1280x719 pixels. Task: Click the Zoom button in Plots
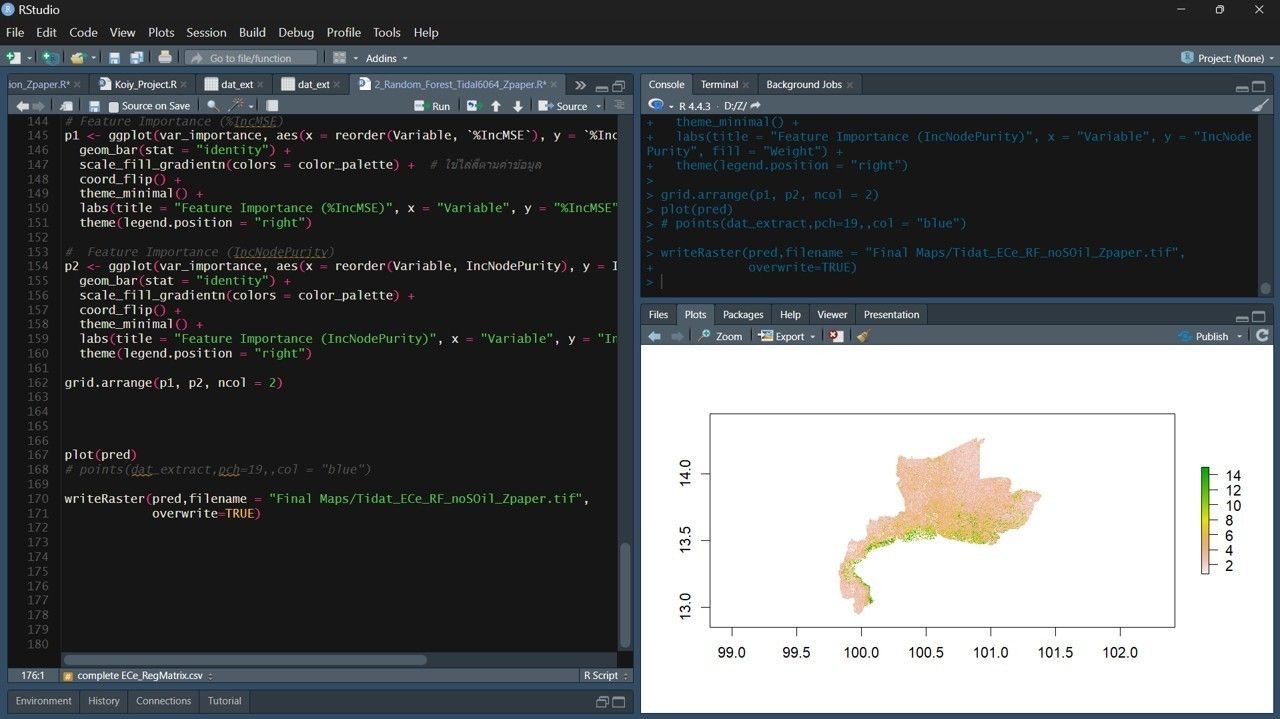720,336
